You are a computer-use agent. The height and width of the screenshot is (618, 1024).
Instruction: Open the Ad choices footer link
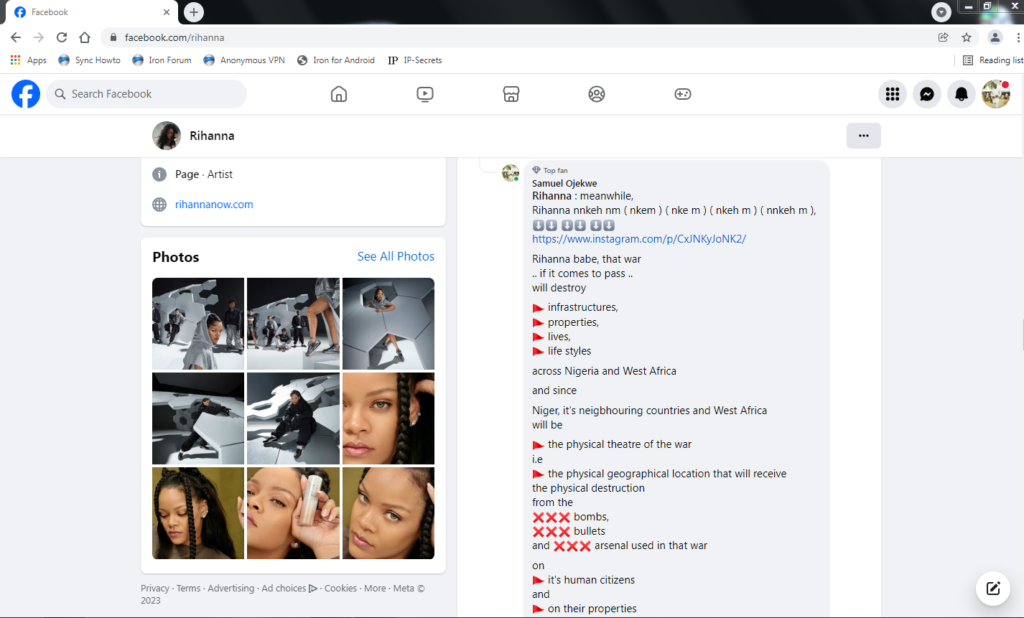point(289,589)
